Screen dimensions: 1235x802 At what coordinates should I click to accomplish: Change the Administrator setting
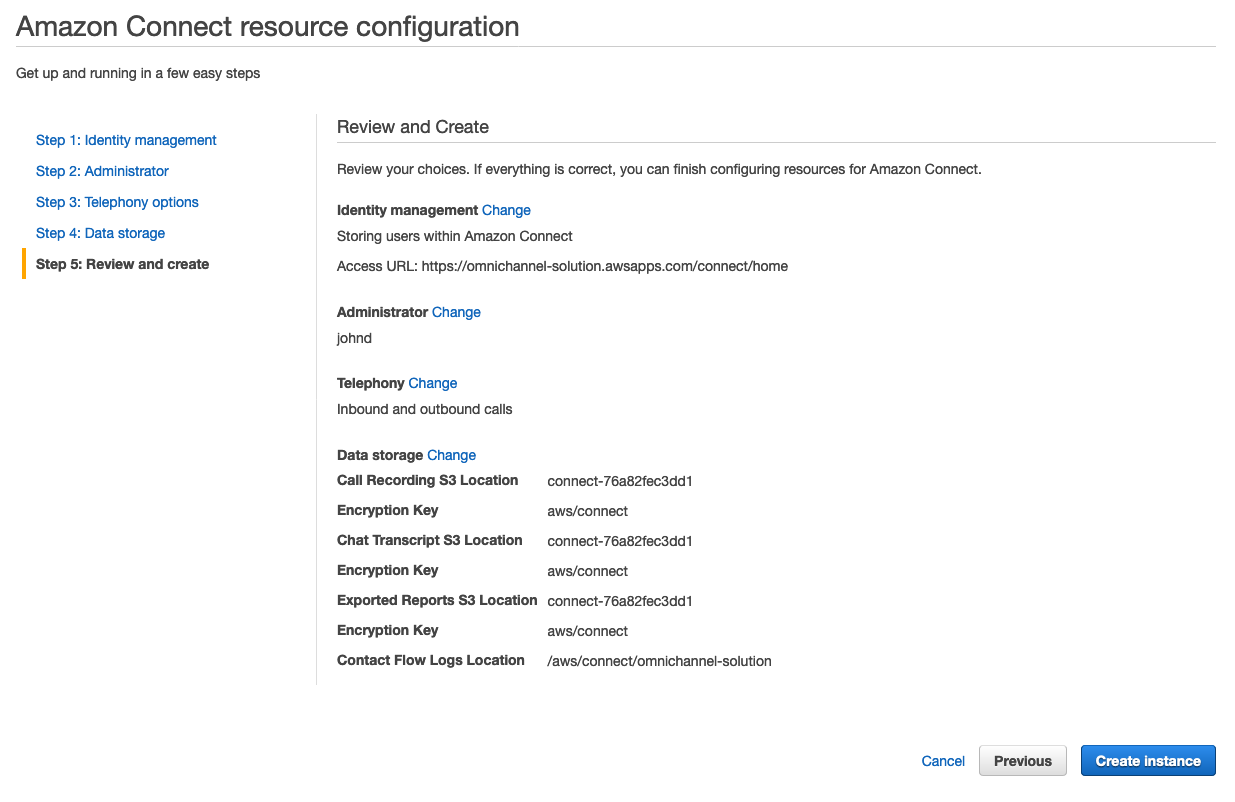pos(456,312)
